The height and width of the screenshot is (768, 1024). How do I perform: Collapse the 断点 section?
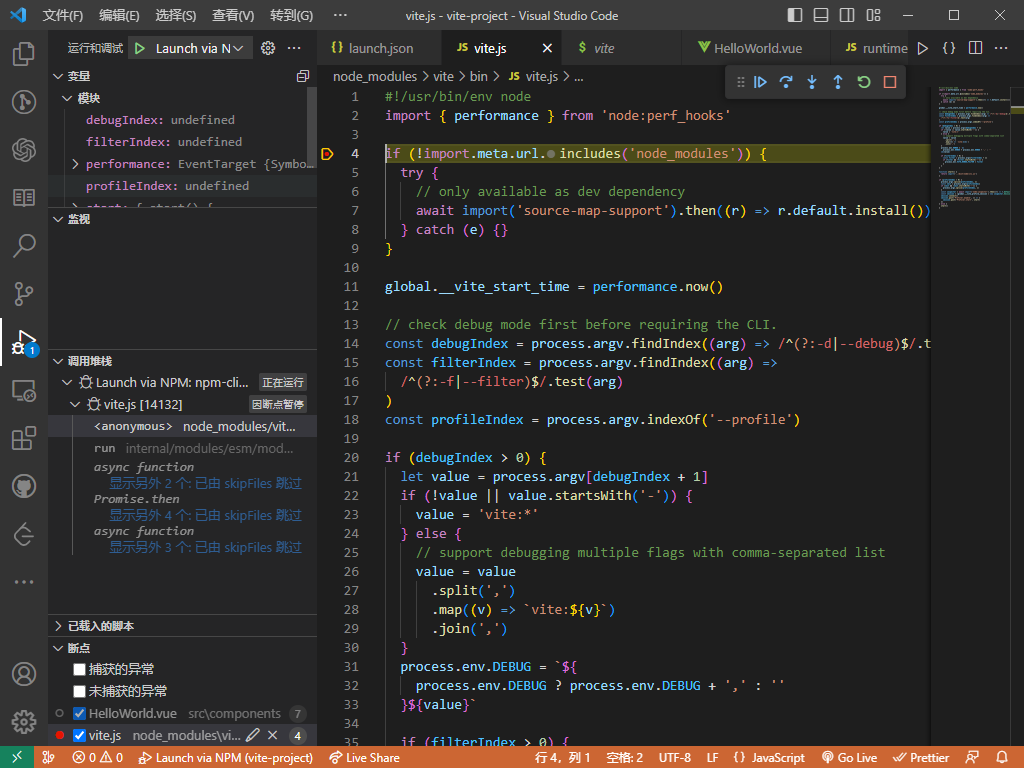pos(58,648)
